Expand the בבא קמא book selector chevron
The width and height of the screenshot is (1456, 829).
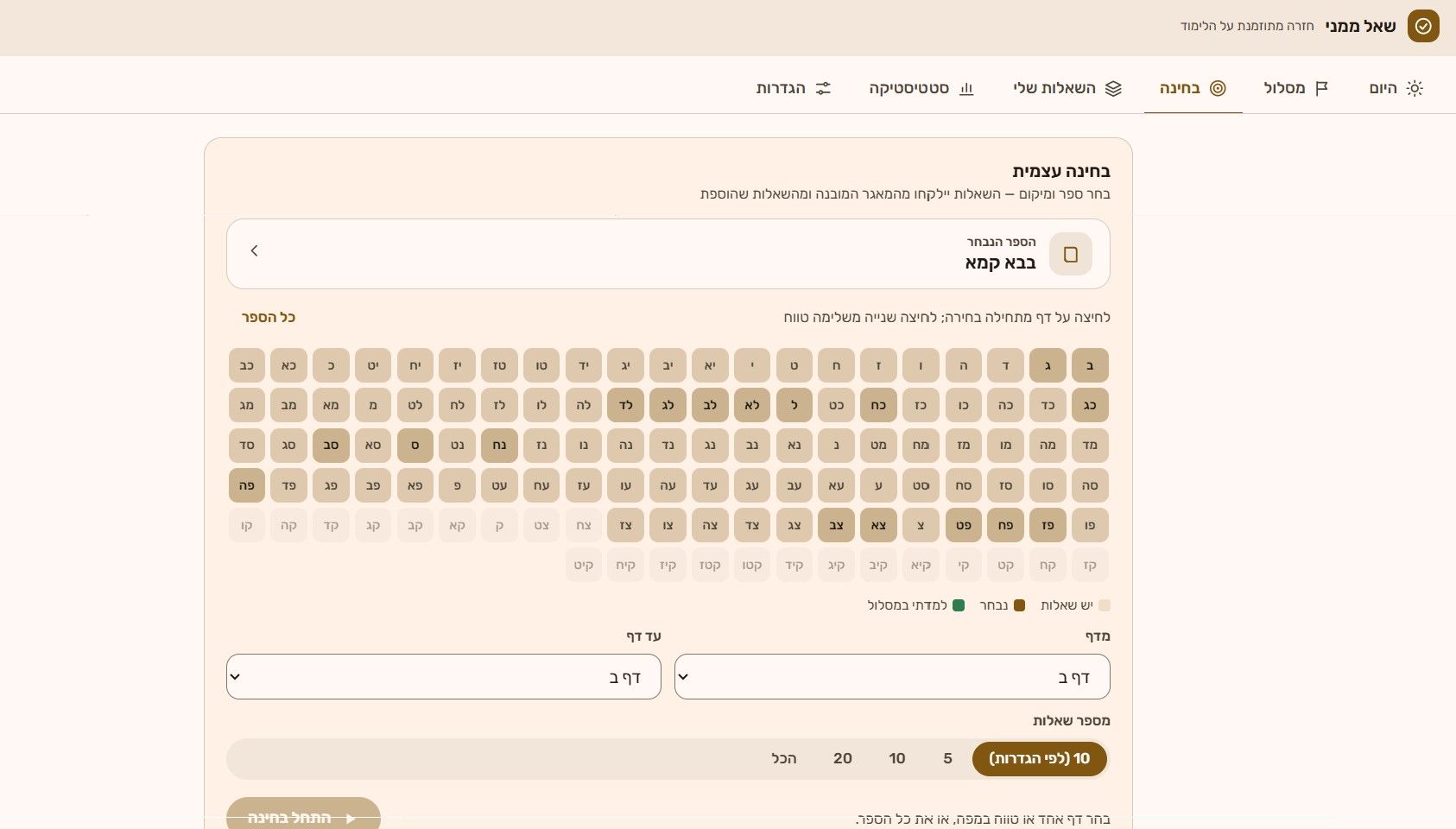(254, 250)
